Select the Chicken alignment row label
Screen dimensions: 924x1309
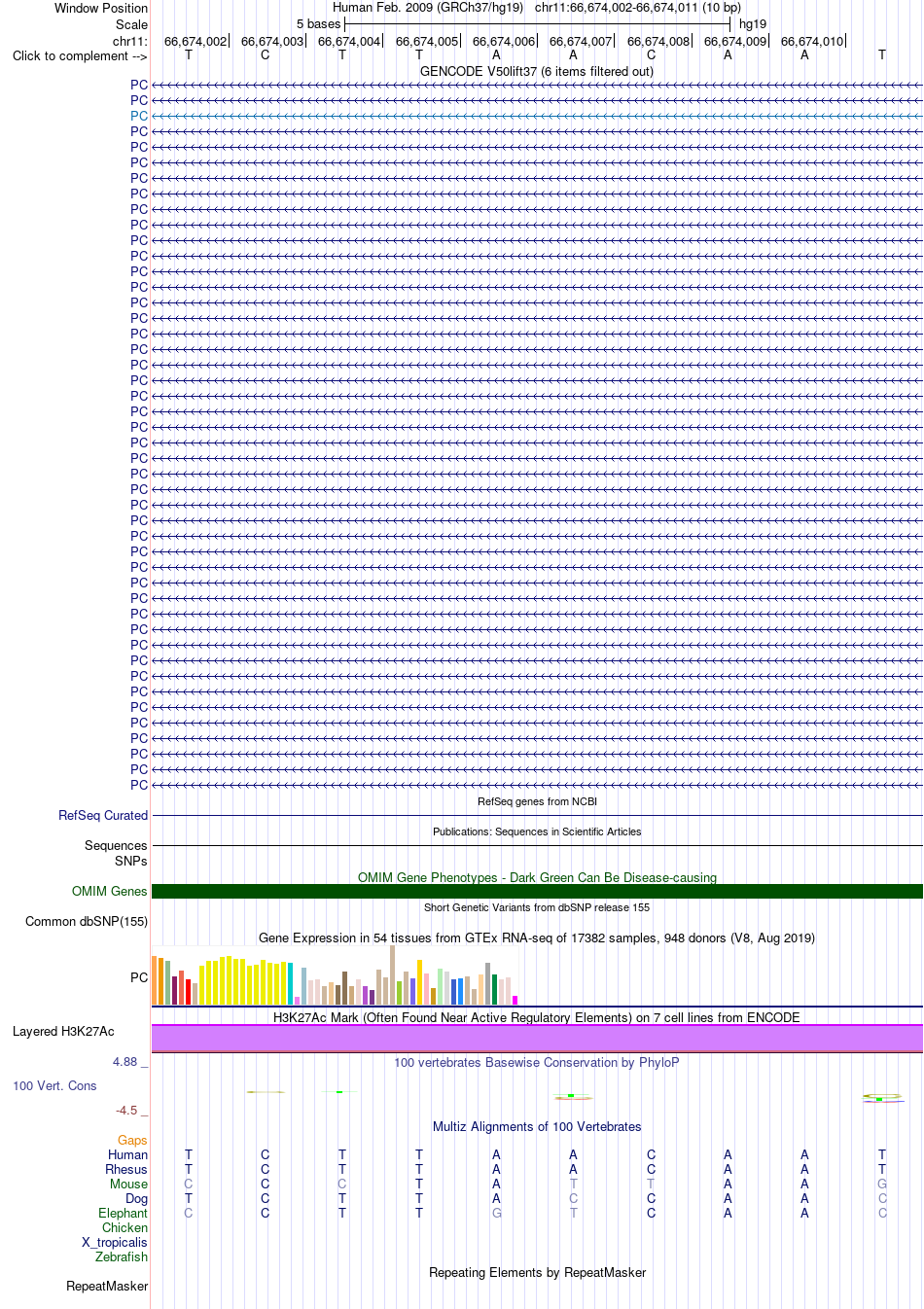(x=124, y=1227)
